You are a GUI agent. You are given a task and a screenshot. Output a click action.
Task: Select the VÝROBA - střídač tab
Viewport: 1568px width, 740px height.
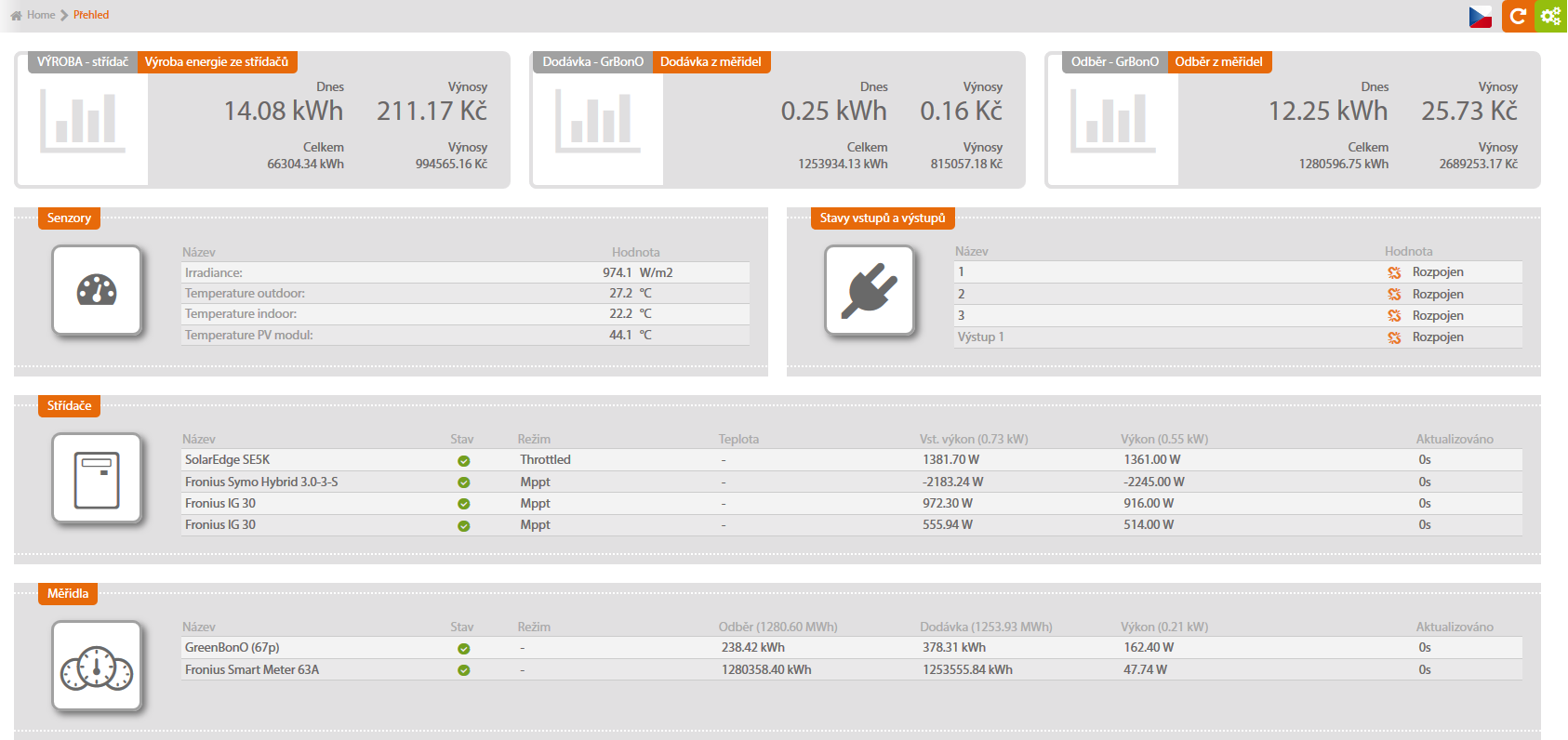83,62
